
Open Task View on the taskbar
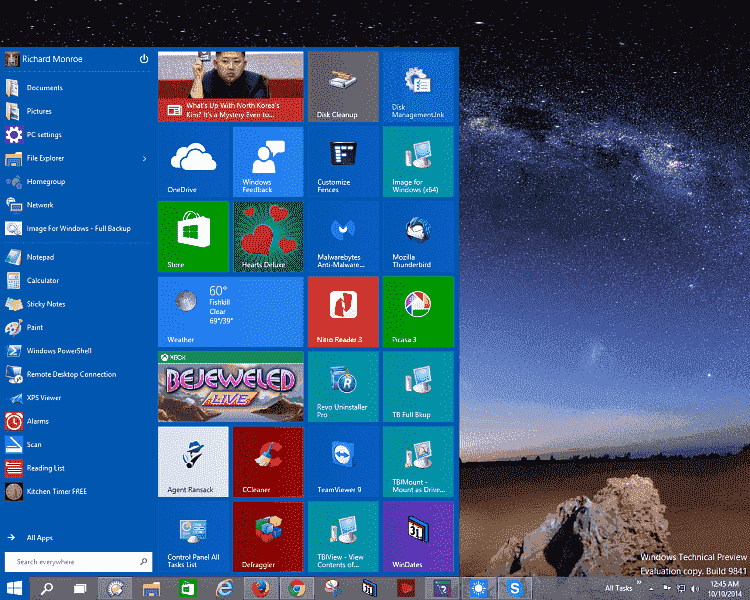[x=79, y=589]
